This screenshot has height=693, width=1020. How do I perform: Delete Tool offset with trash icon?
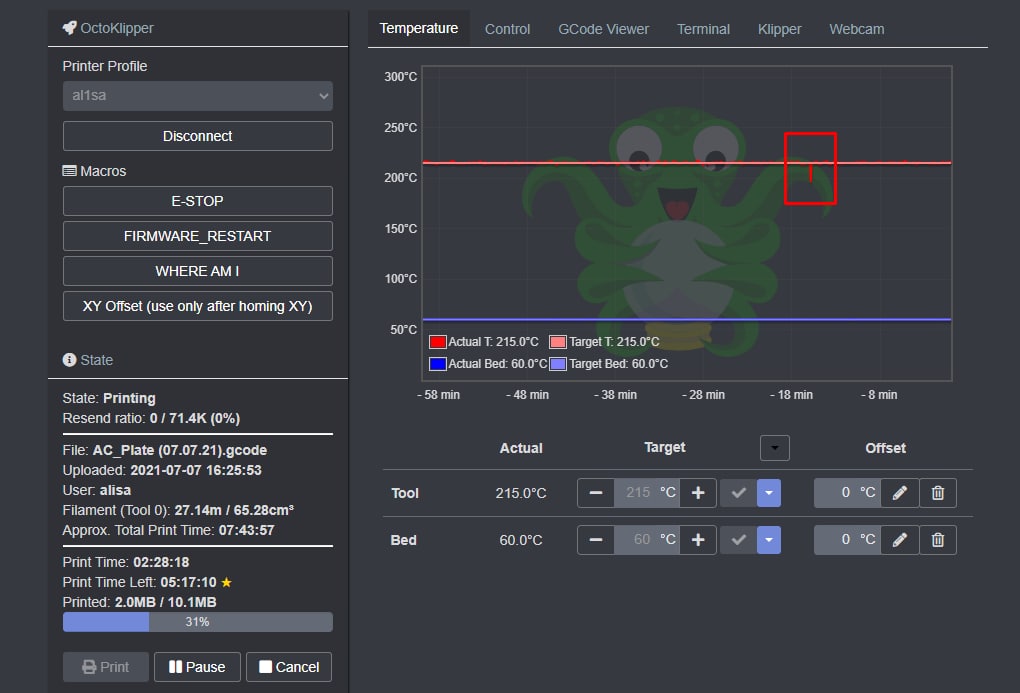(937, 493)
